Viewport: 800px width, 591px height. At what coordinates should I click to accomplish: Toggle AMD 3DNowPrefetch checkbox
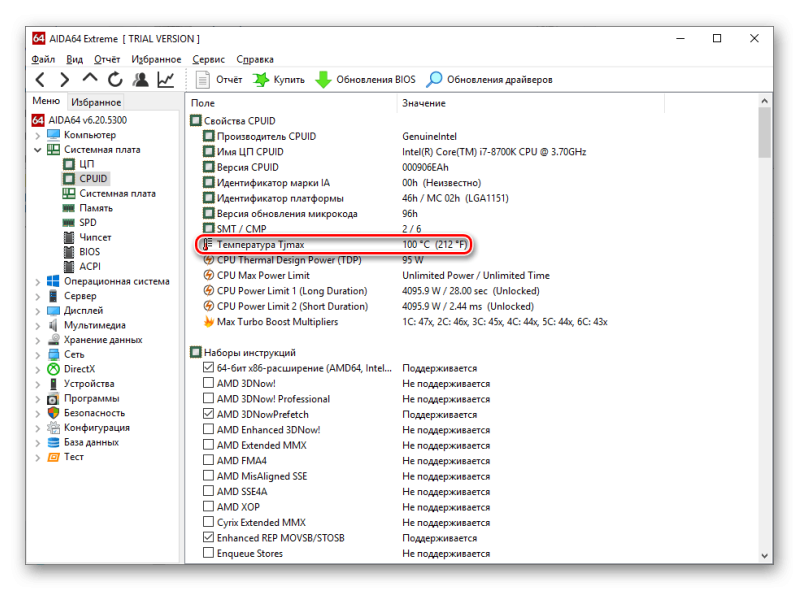click(x=208, y=413)
